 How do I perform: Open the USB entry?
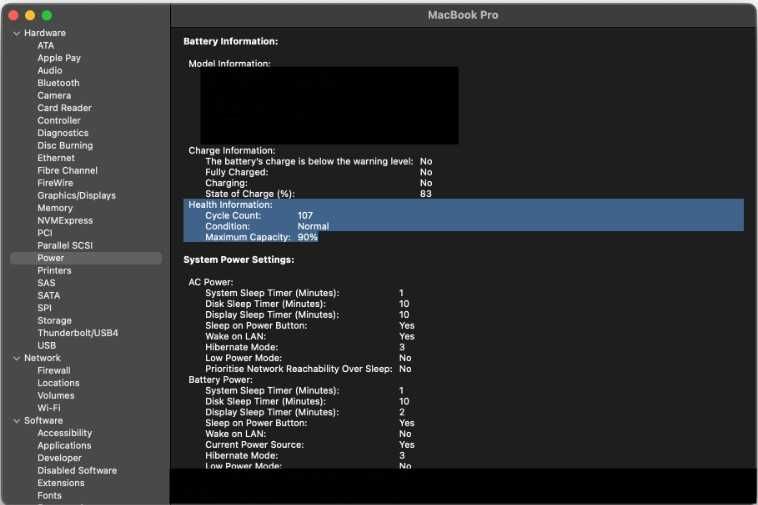point(46,346)
